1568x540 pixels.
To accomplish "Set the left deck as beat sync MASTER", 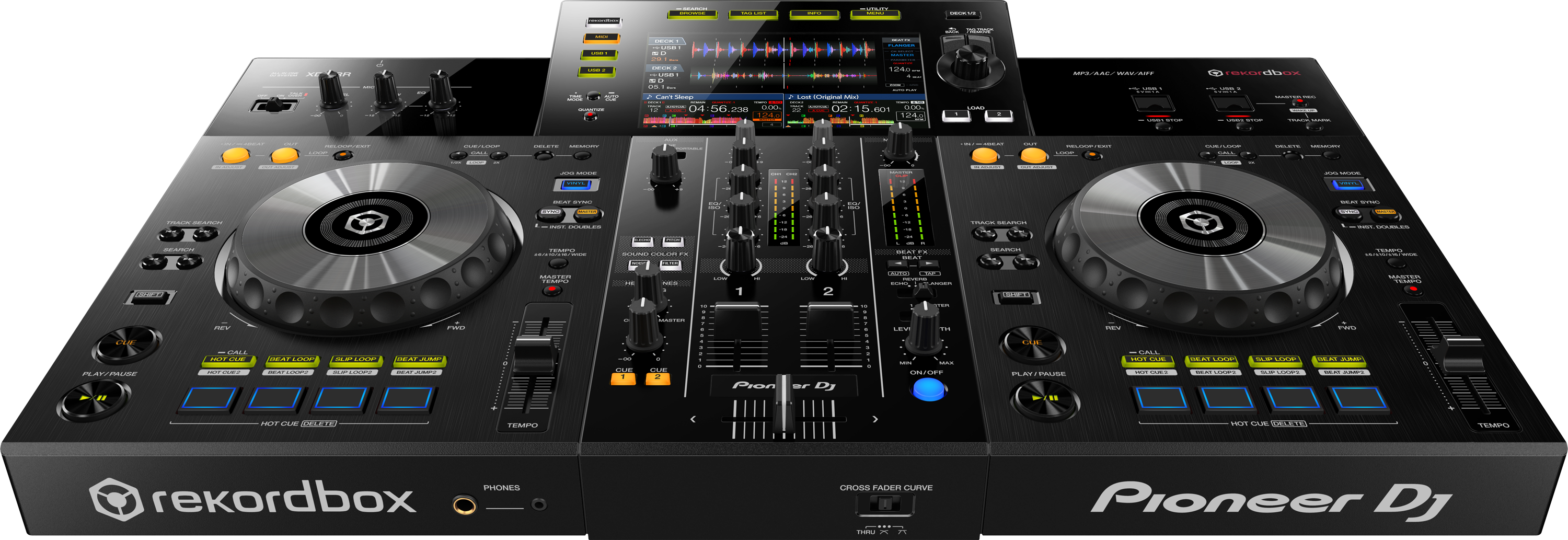I will [x=587, y=213].
